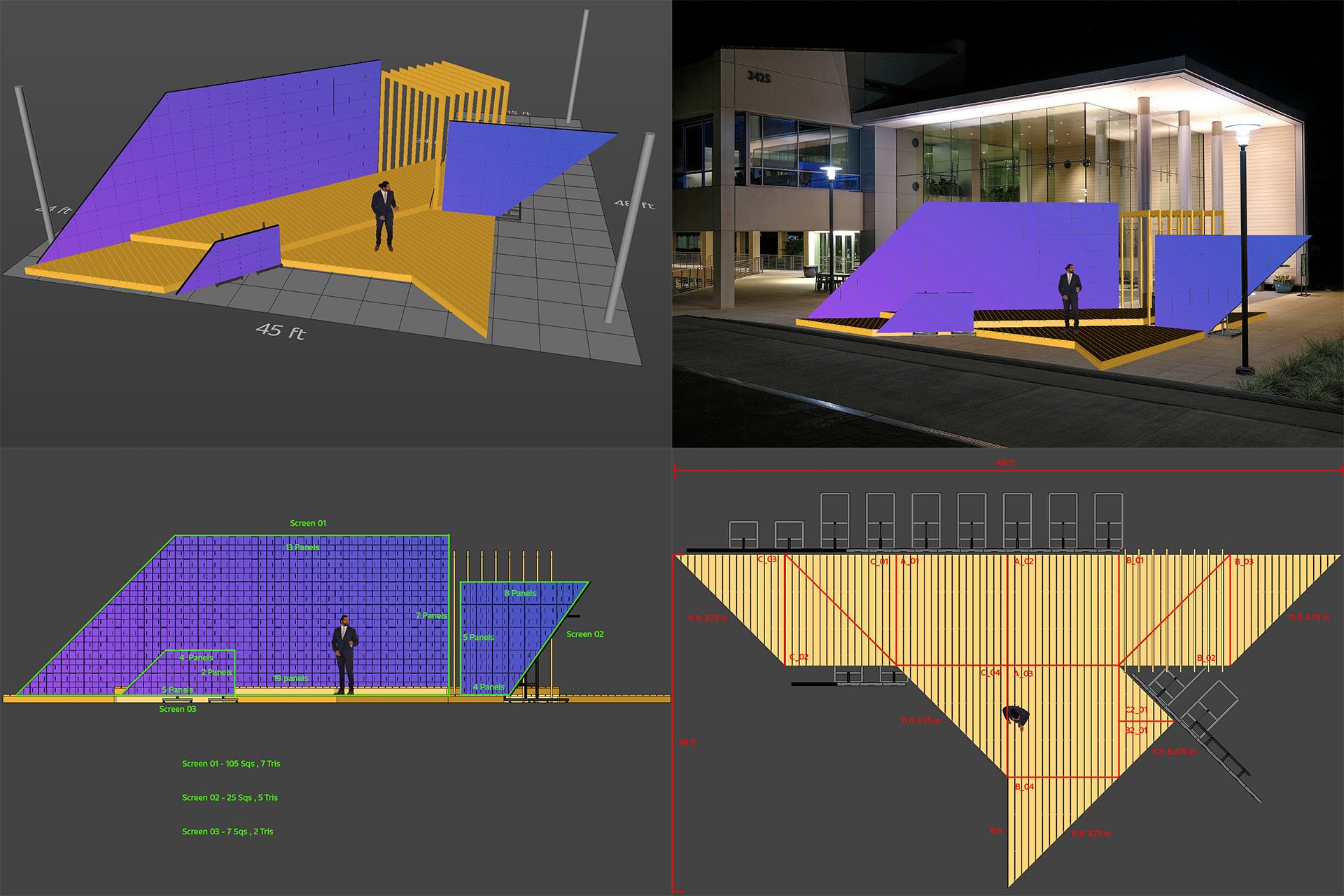1344x896 pixels.
Task: Select the "13 Panels" annotation
Action: click(302, 547)
